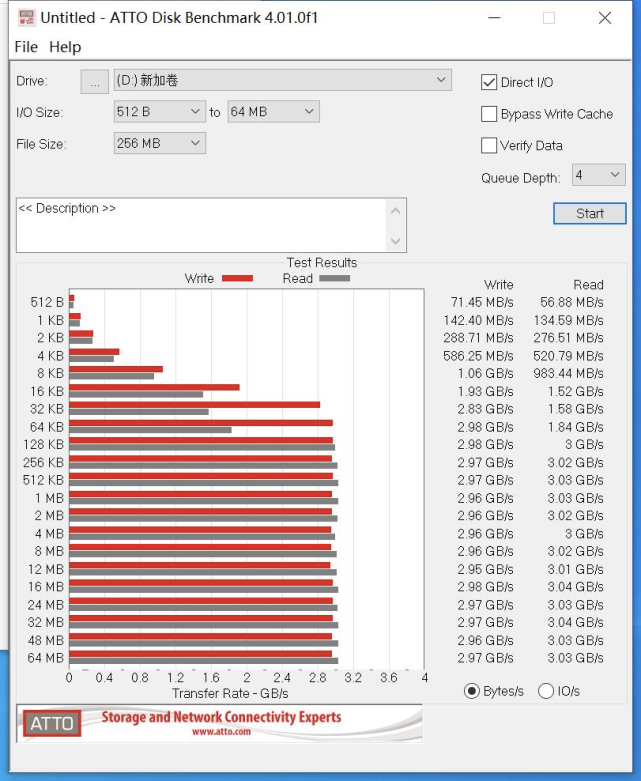Screen dimensions: 641x781
Task: Click the 1.84 GB/s read value
Action: (575, 427)
